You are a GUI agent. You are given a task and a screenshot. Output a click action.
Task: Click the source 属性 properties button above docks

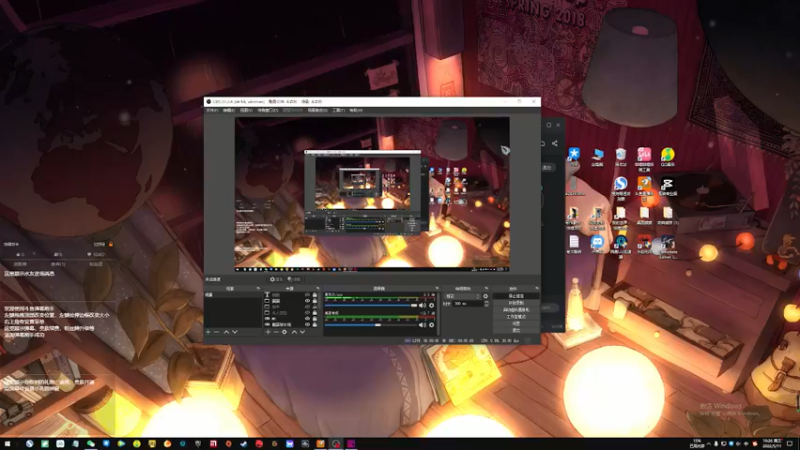(x=277, y=280)
